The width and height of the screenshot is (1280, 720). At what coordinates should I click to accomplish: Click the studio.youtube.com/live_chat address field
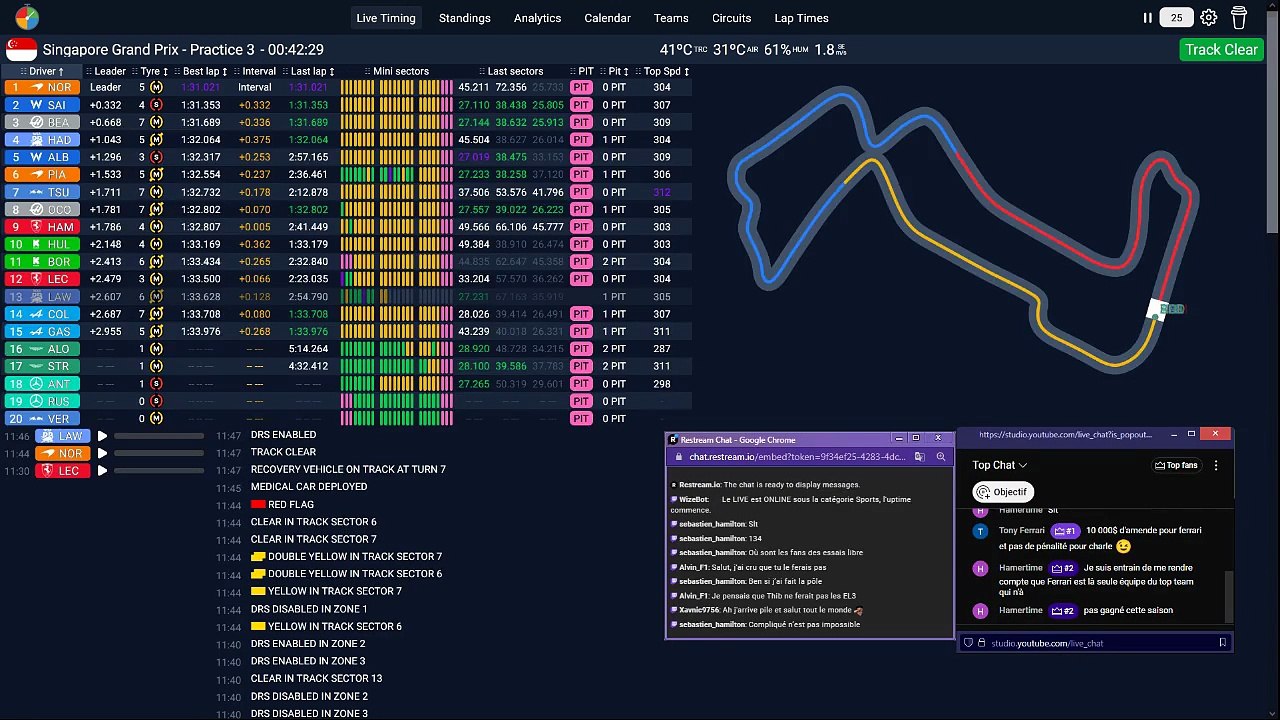click(1095, 643)
